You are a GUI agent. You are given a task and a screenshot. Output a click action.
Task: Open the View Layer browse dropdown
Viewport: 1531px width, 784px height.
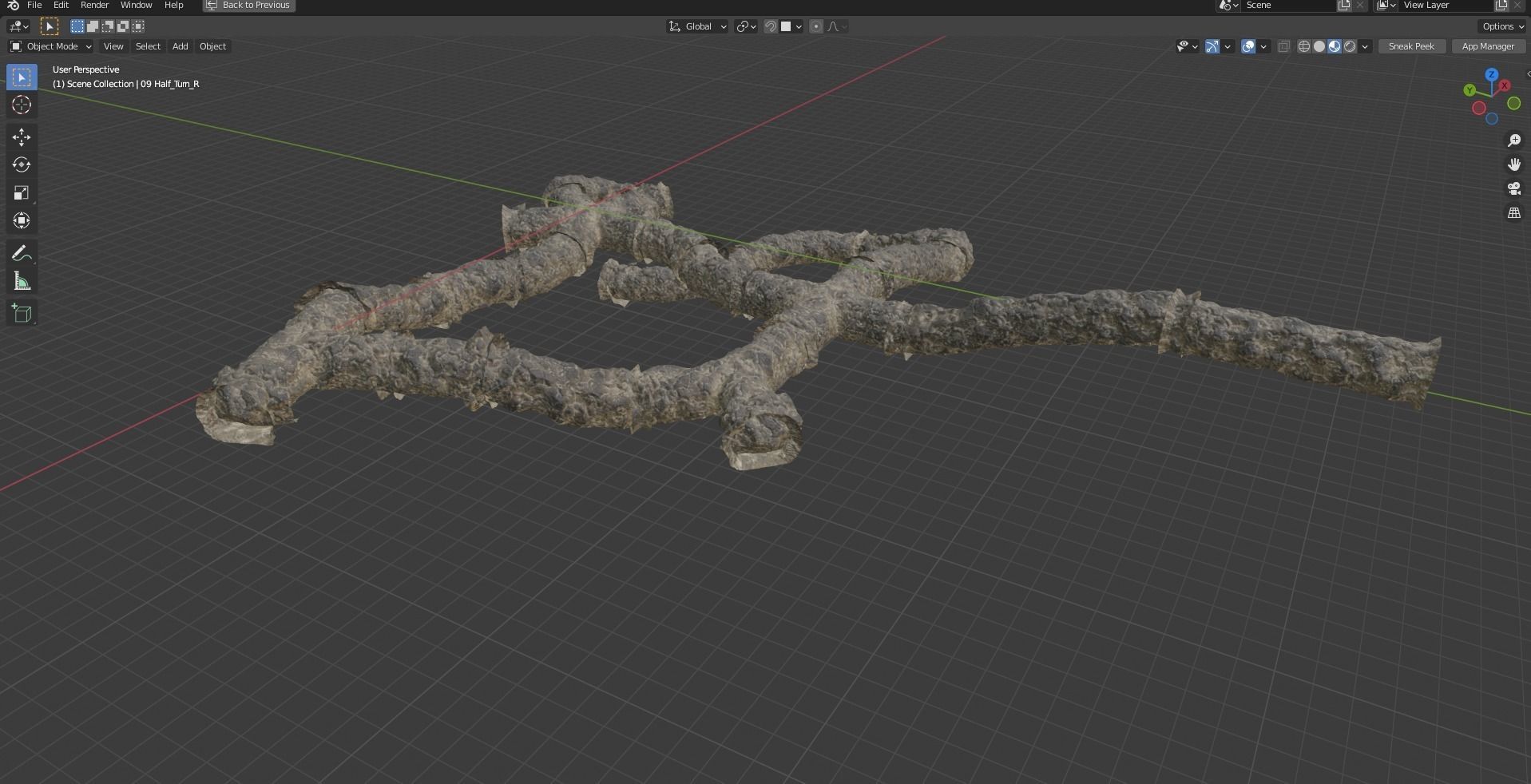point(1386,6)
